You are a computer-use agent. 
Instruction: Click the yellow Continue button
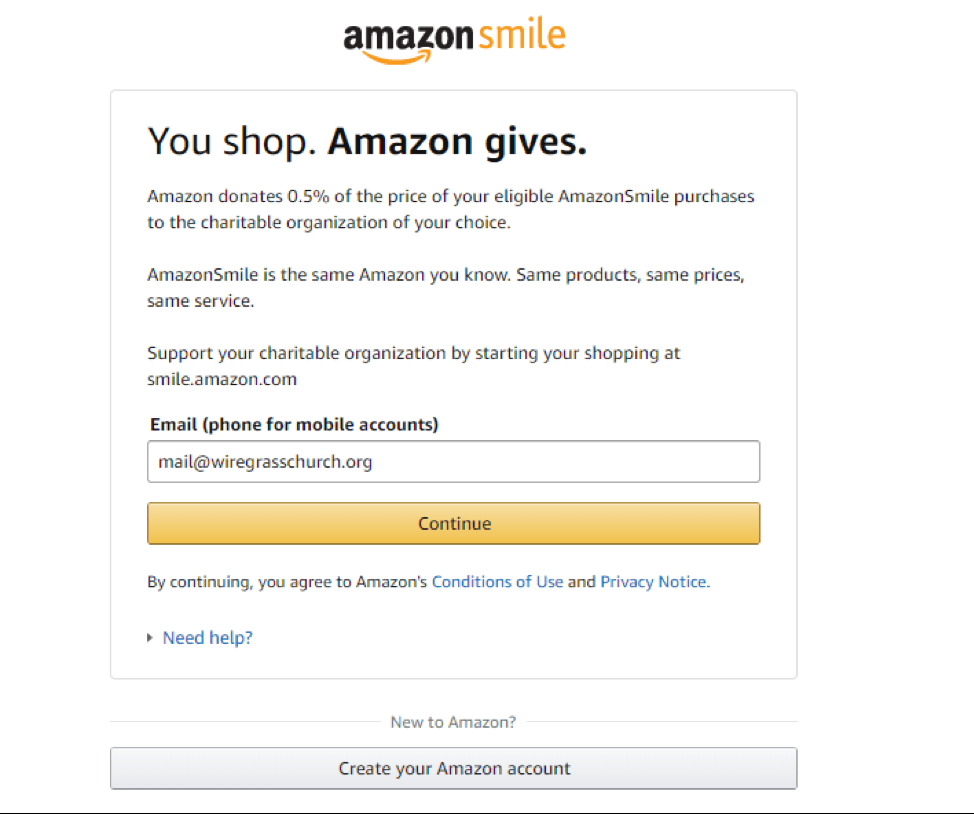[x=453, y=523]
